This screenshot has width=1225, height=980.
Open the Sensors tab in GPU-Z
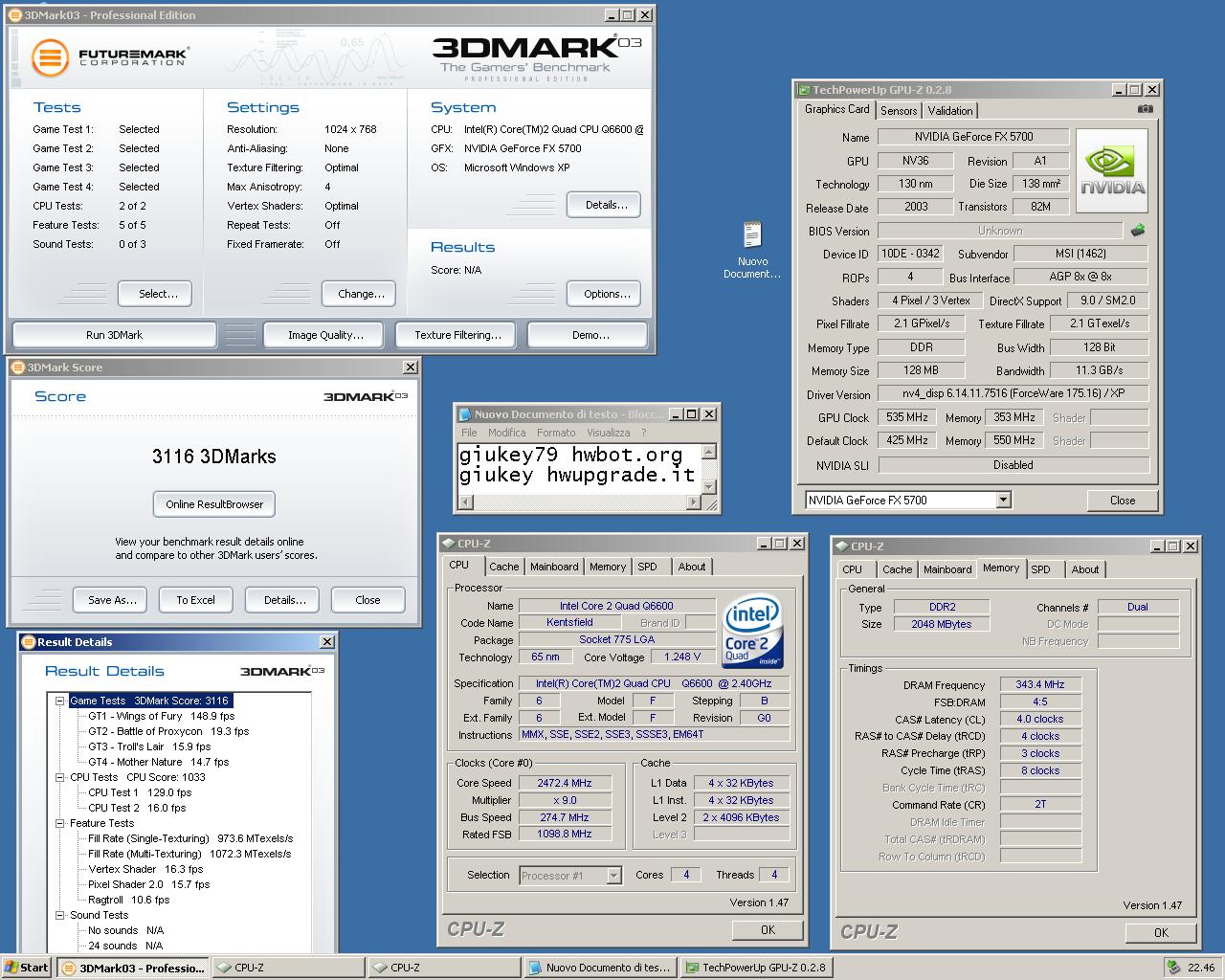point(899,110)
